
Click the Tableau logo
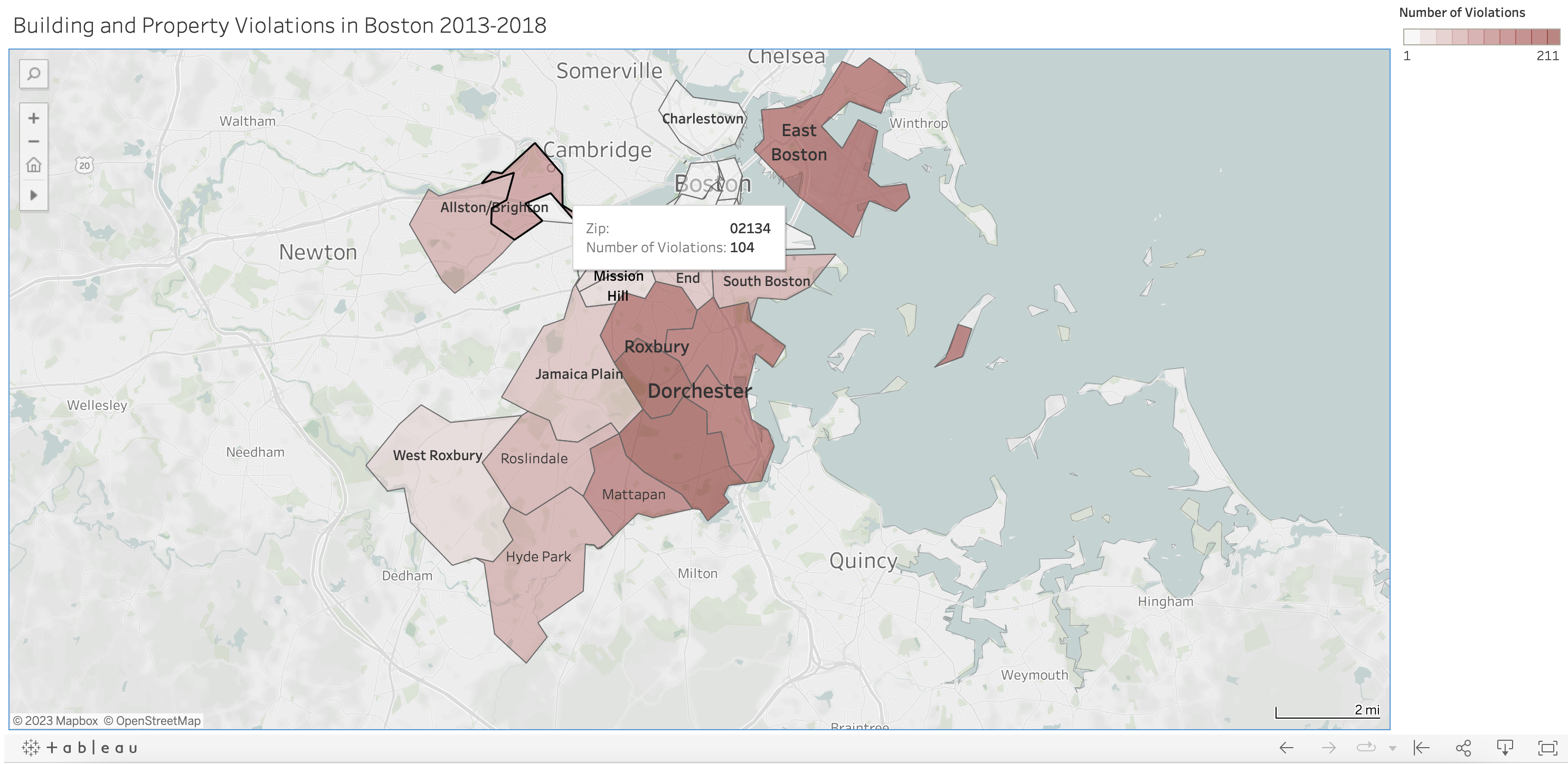(79, 748)
